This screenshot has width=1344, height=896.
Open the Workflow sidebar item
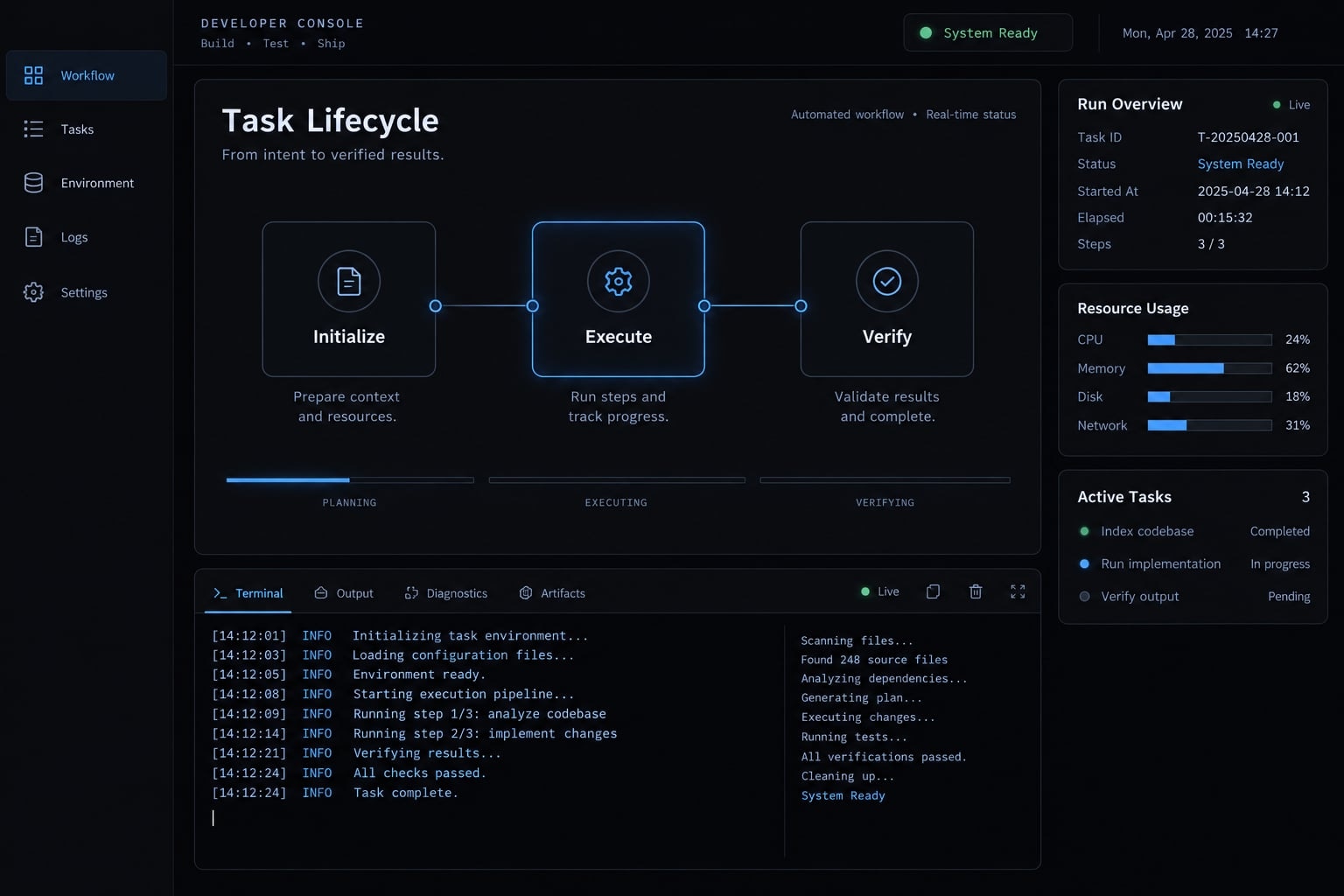click(87, 75)
